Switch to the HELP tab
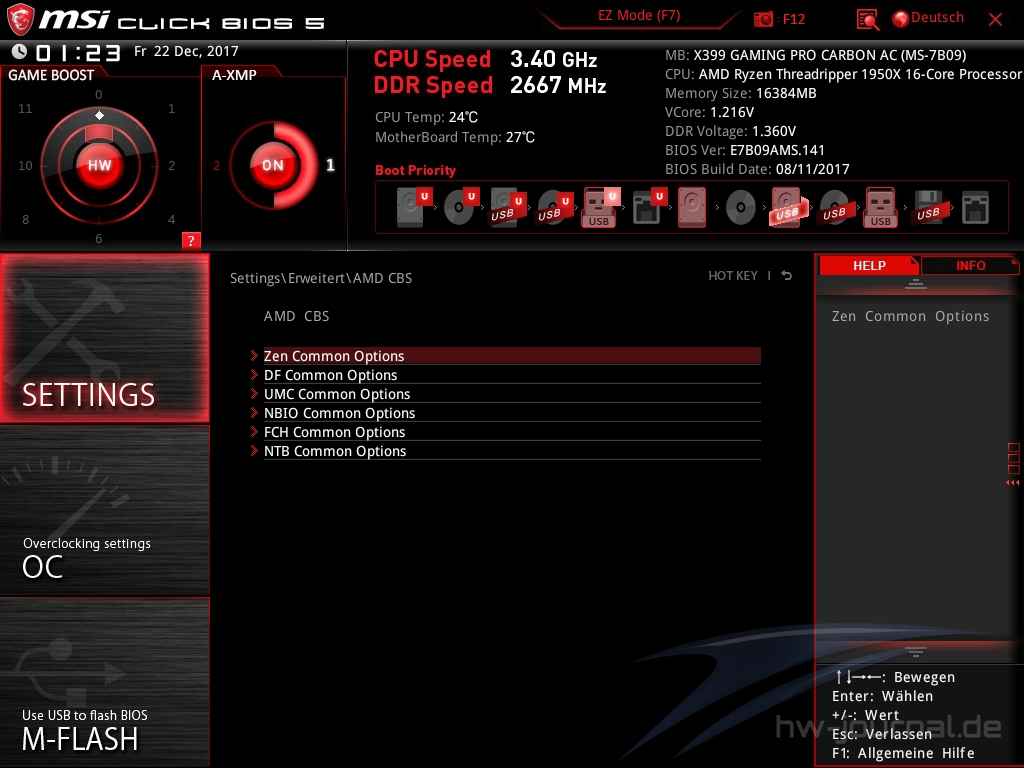Viewport: 1024px width, 768px height. click(869, 266)
